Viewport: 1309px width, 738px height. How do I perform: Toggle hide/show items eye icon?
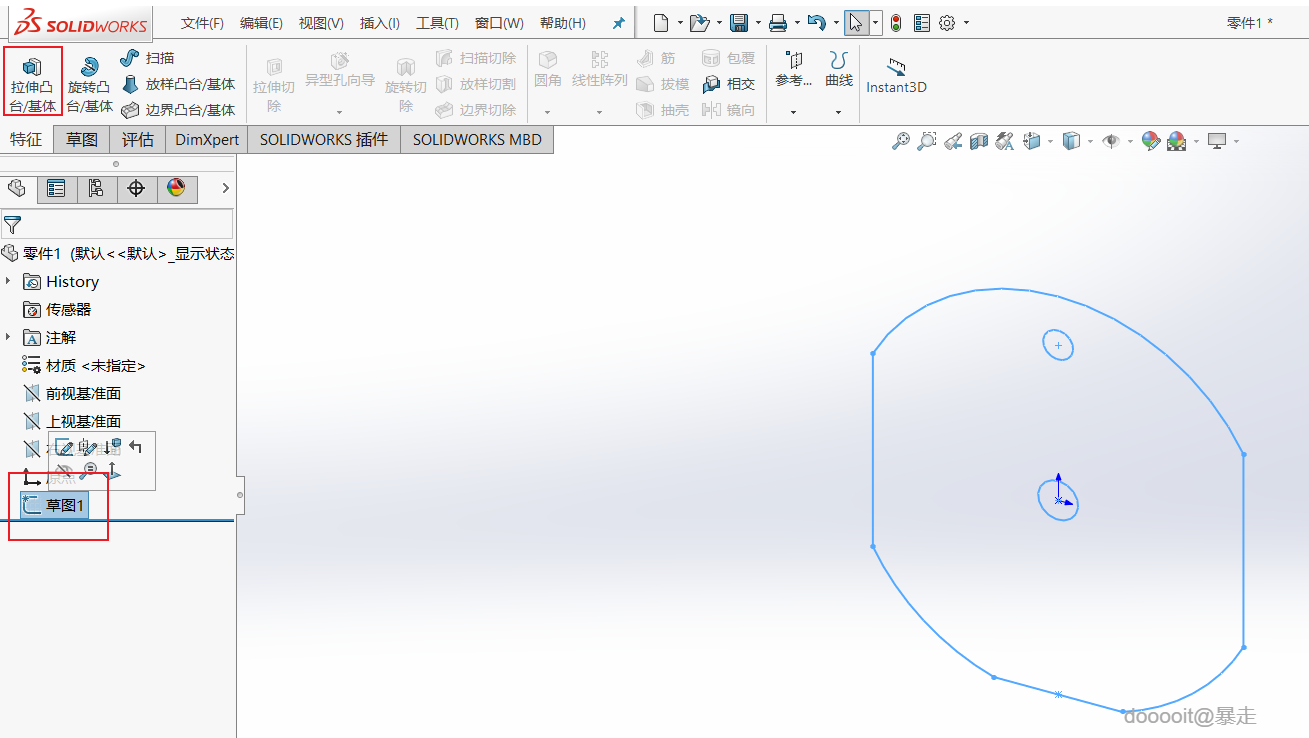tap(1110, 141)
